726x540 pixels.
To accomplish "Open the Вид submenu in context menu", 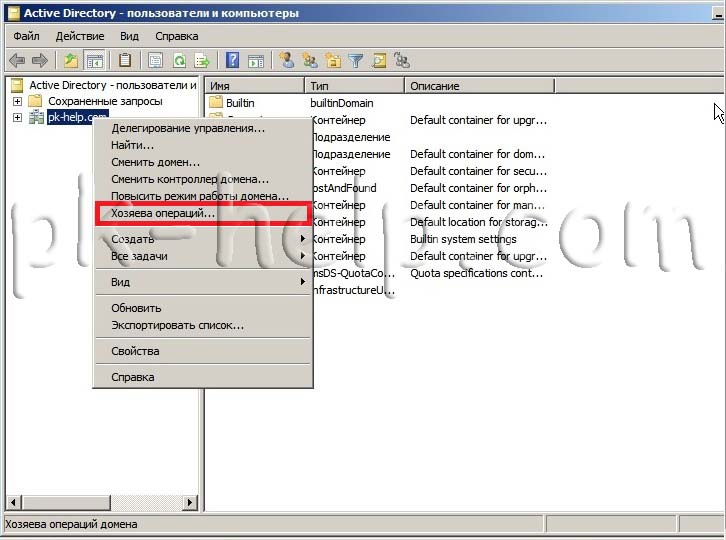I will [203, 282].
